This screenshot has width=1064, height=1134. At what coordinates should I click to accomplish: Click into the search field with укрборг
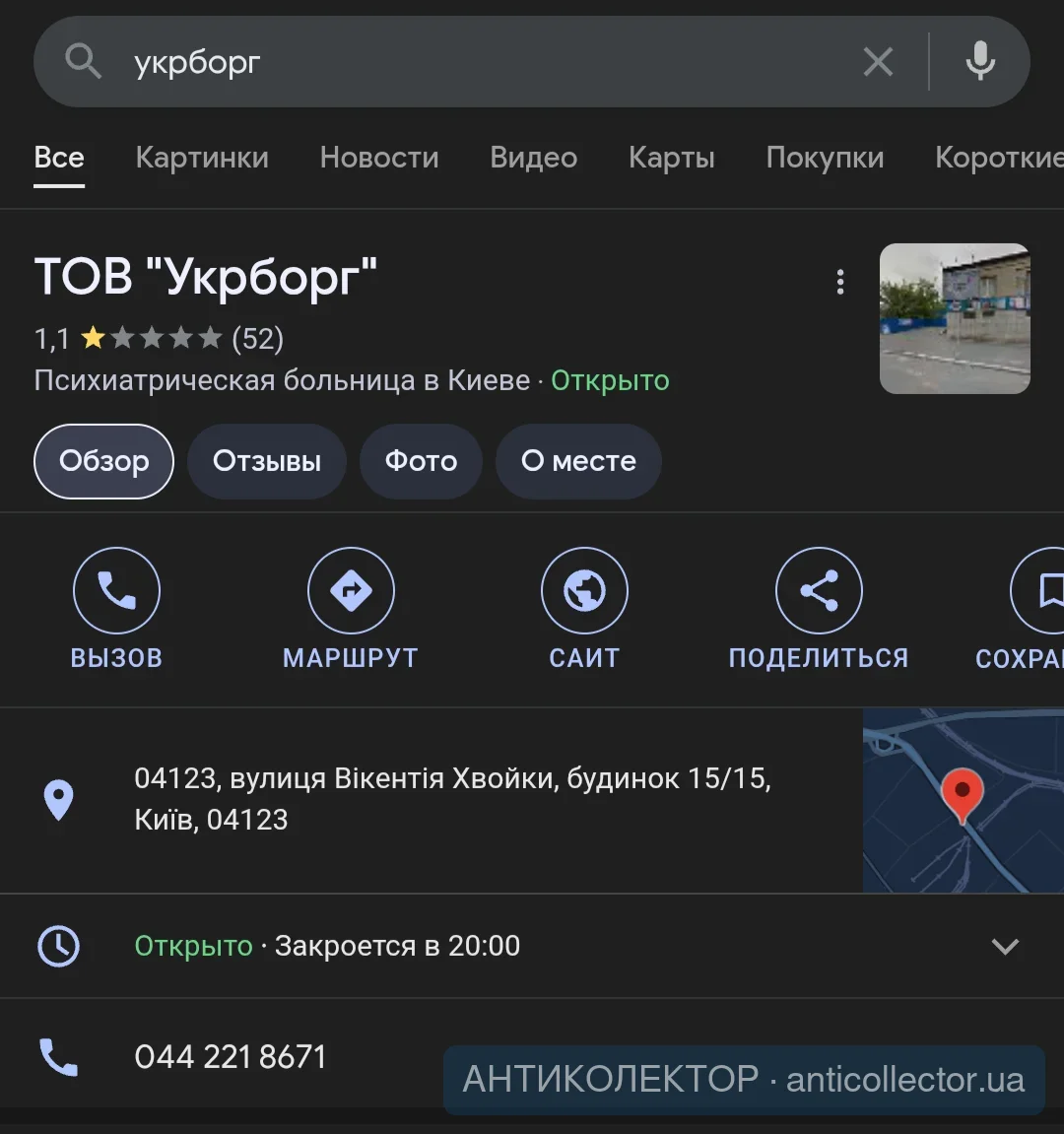478,61
